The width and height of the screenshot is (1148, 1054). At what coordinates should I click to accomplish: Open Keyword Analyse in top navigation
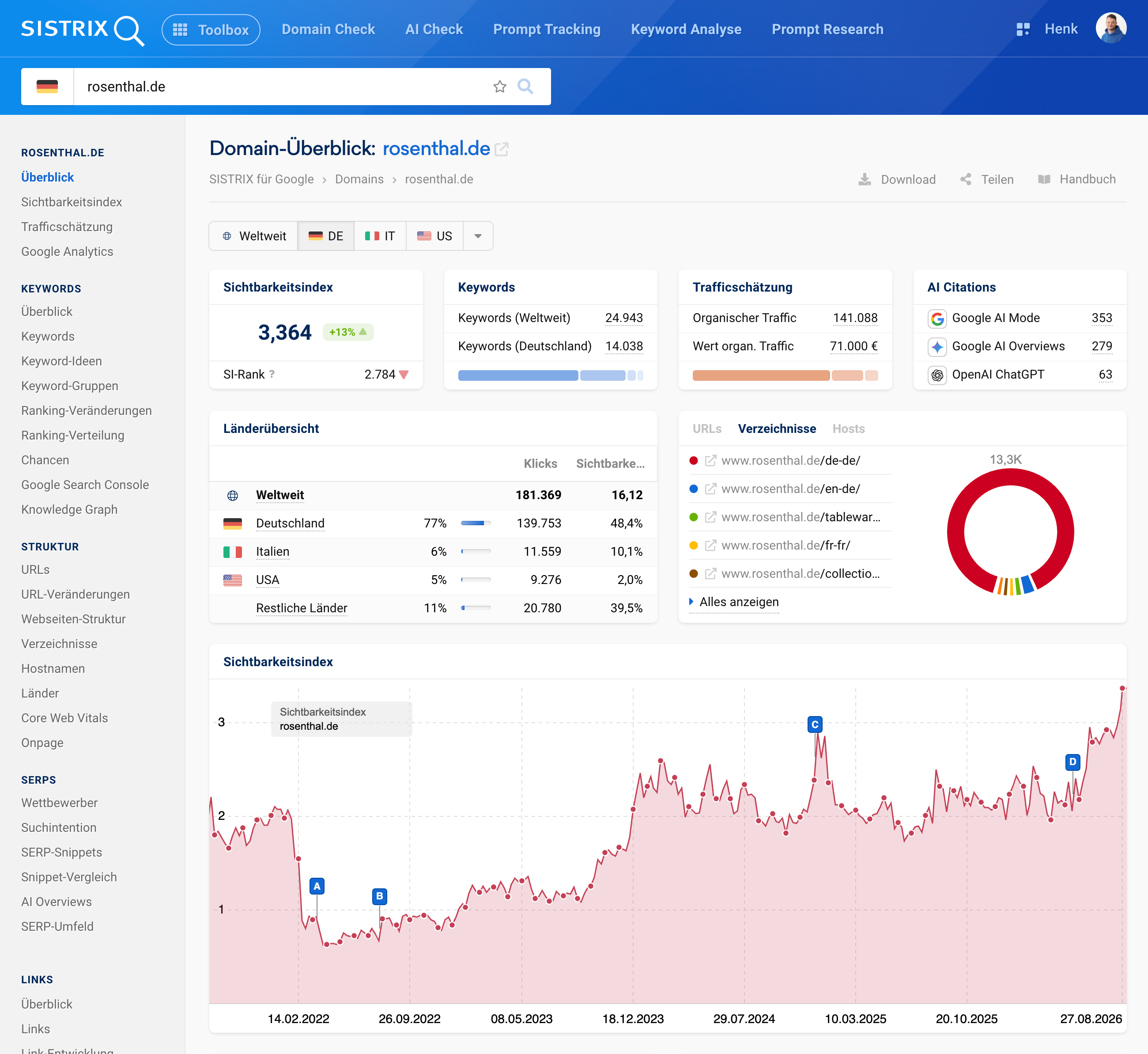pos(686,29)
